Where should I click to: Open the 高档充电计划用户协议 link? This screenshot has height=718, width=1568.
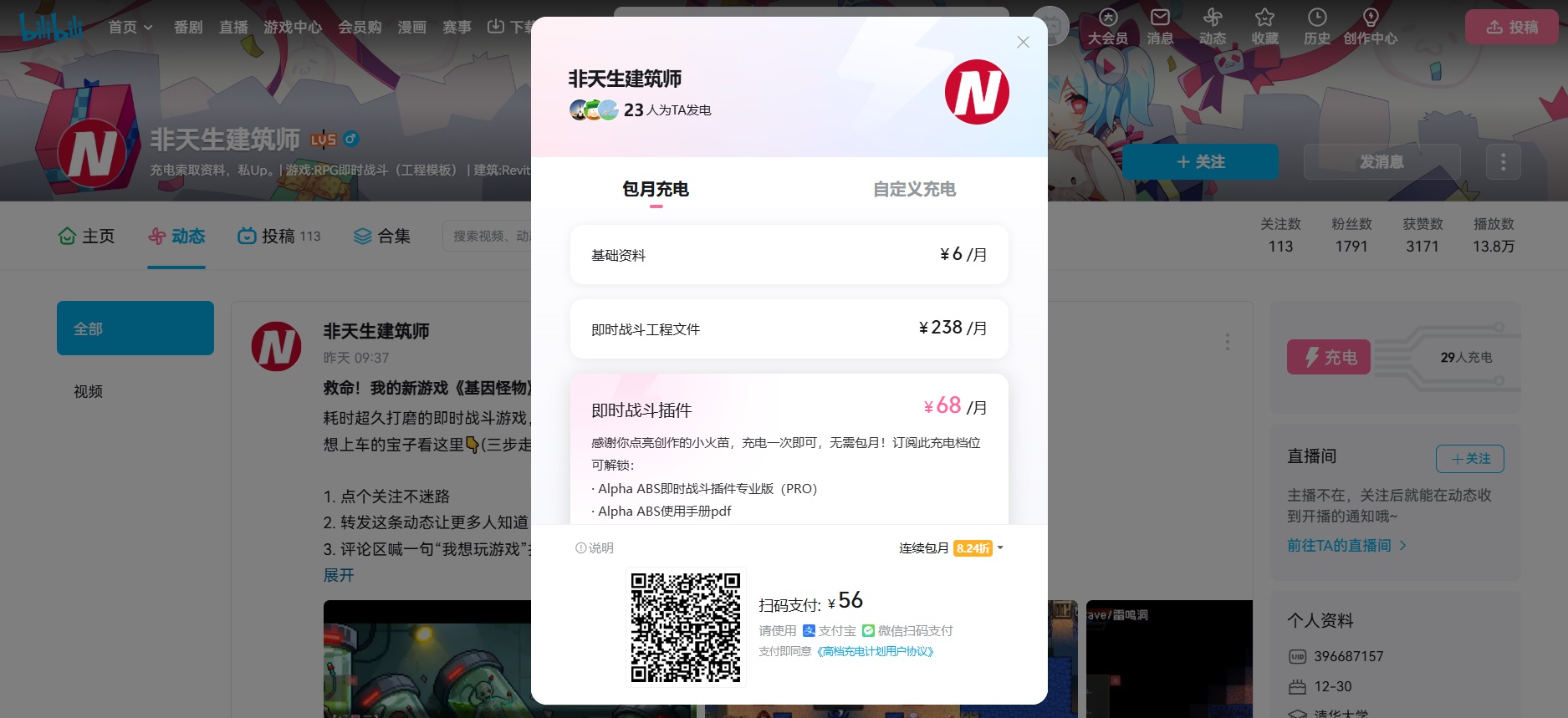[x=875, y=652]
